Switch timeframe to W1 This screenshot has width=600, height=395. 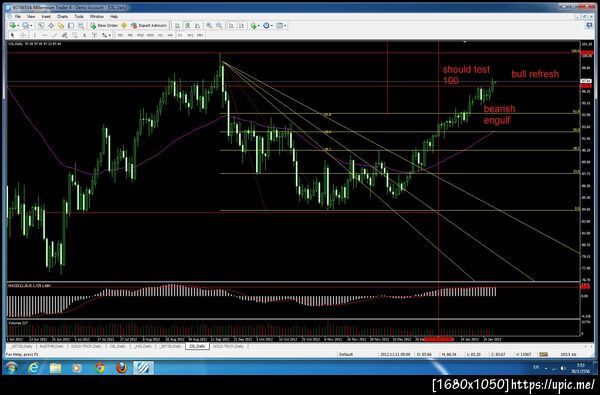(x=190, y=35)
